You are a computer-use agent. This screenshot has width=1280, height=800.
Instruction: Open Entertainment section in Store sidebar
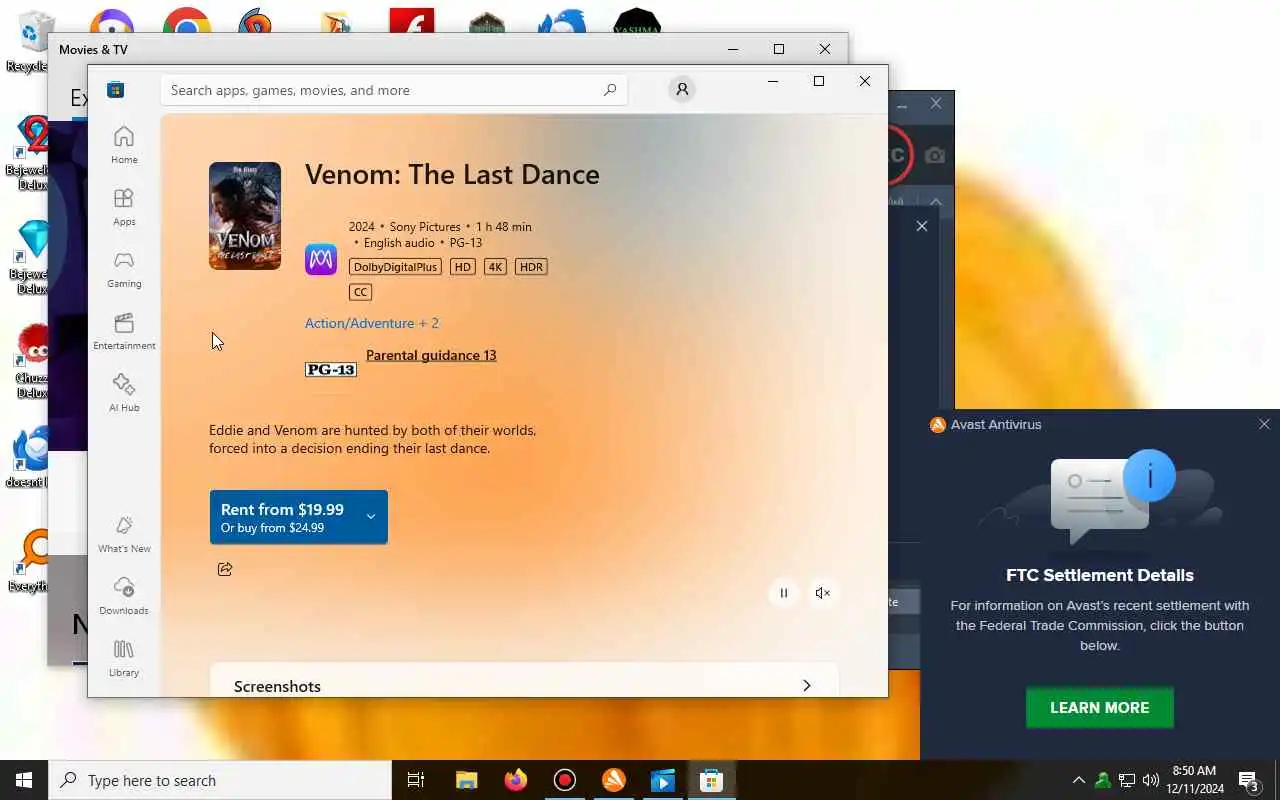tap(124, 331)
